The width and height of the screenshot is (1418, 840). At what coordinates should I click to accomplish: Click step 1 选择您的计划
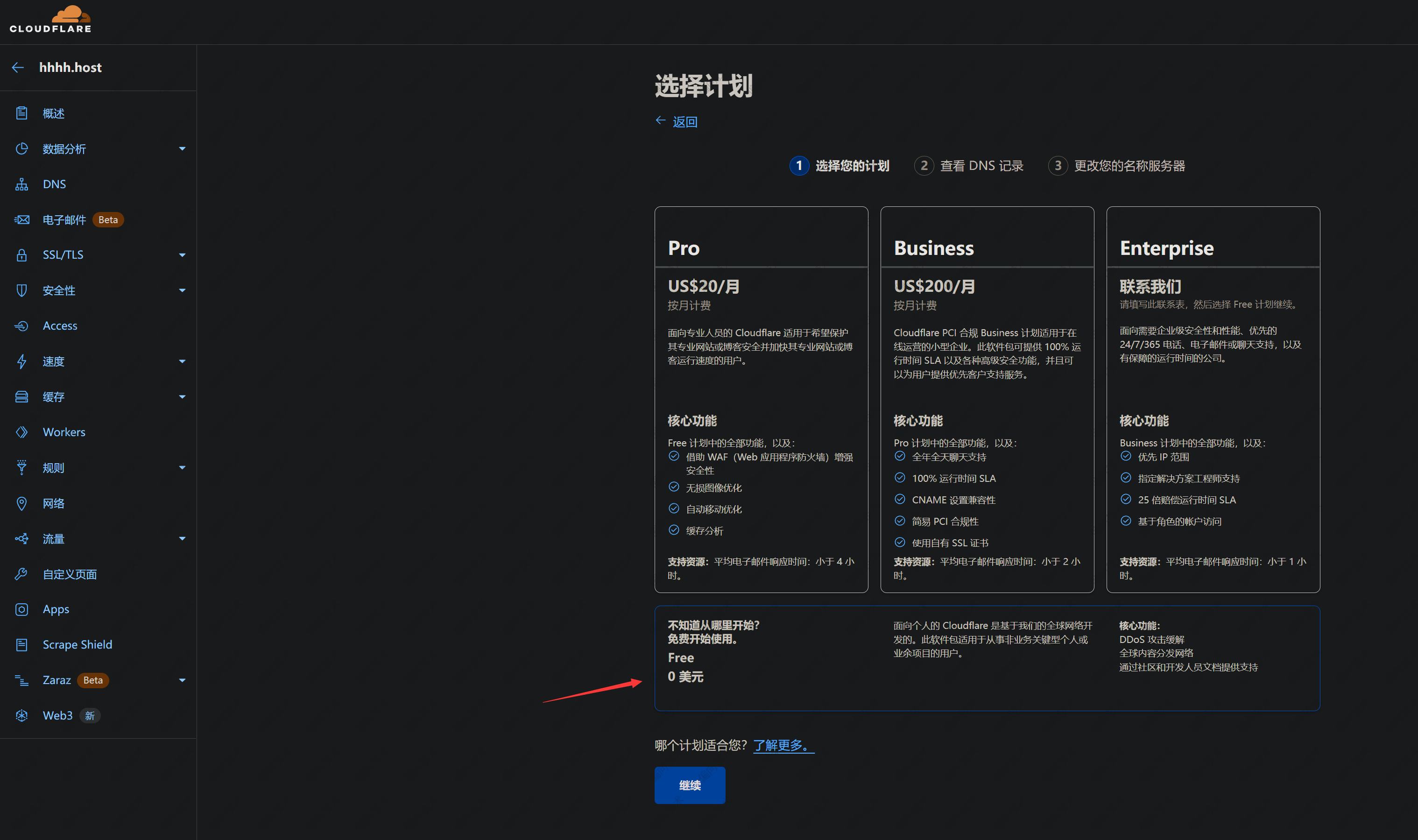839,166
